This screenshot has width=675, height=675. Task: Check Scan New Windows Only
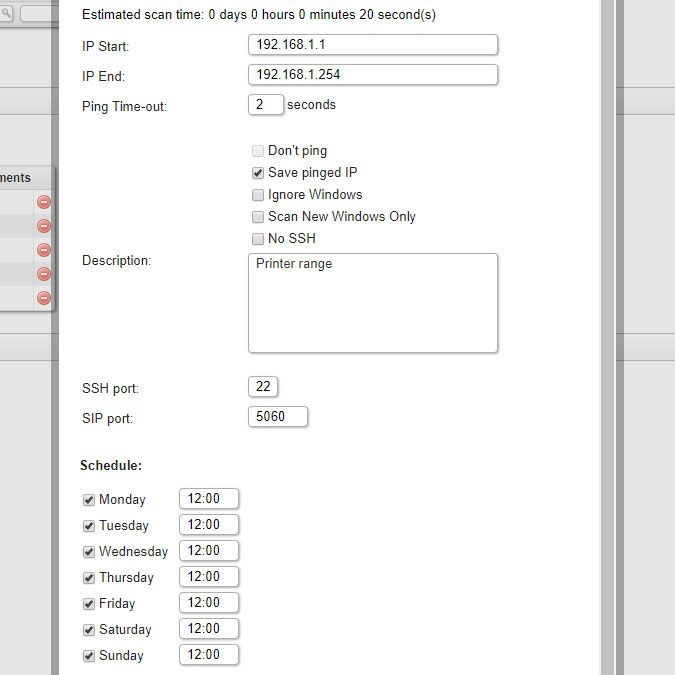258,217
